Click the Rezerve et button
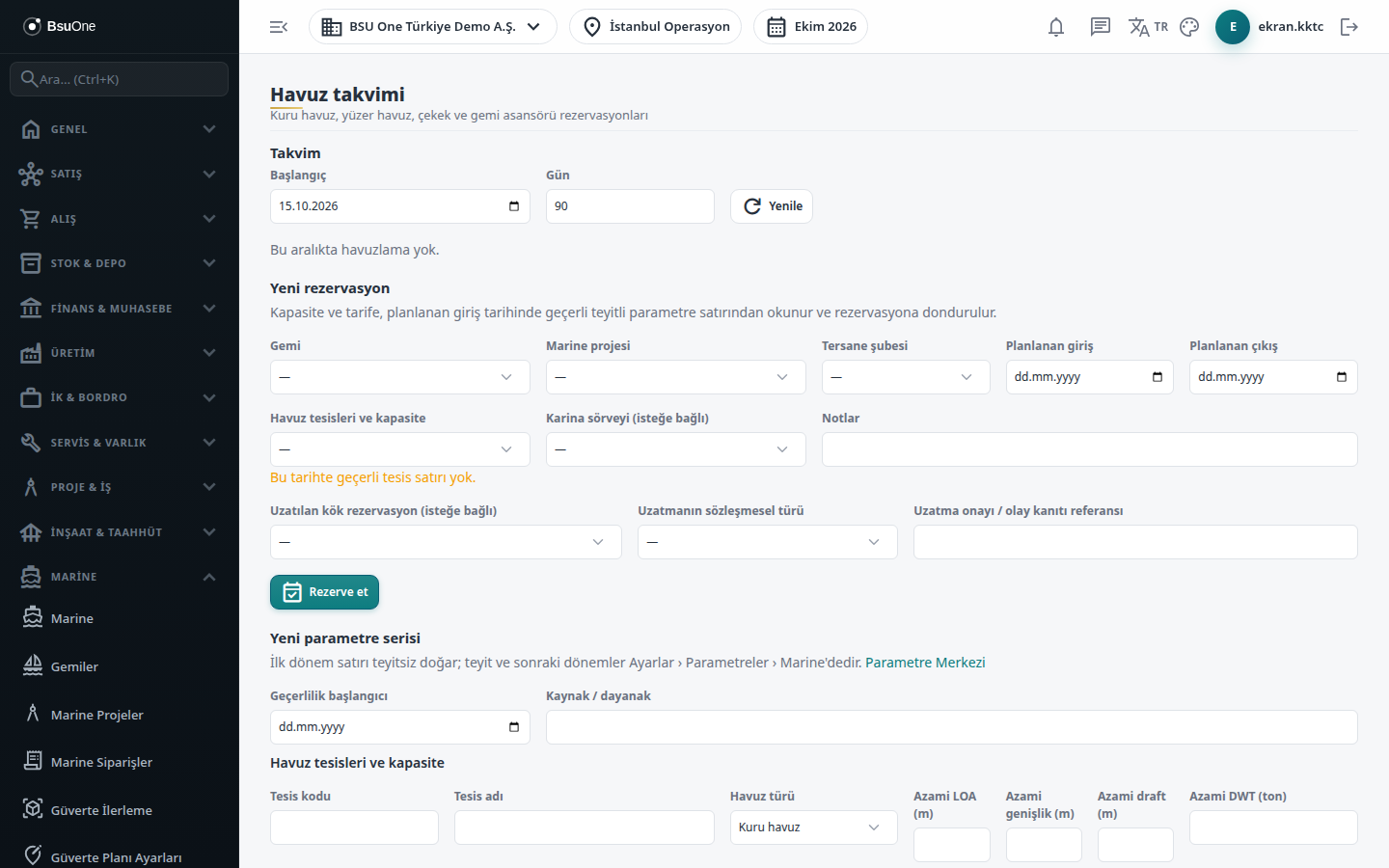The width and height of the screenshot is (1389, 868). click(324, 592)
